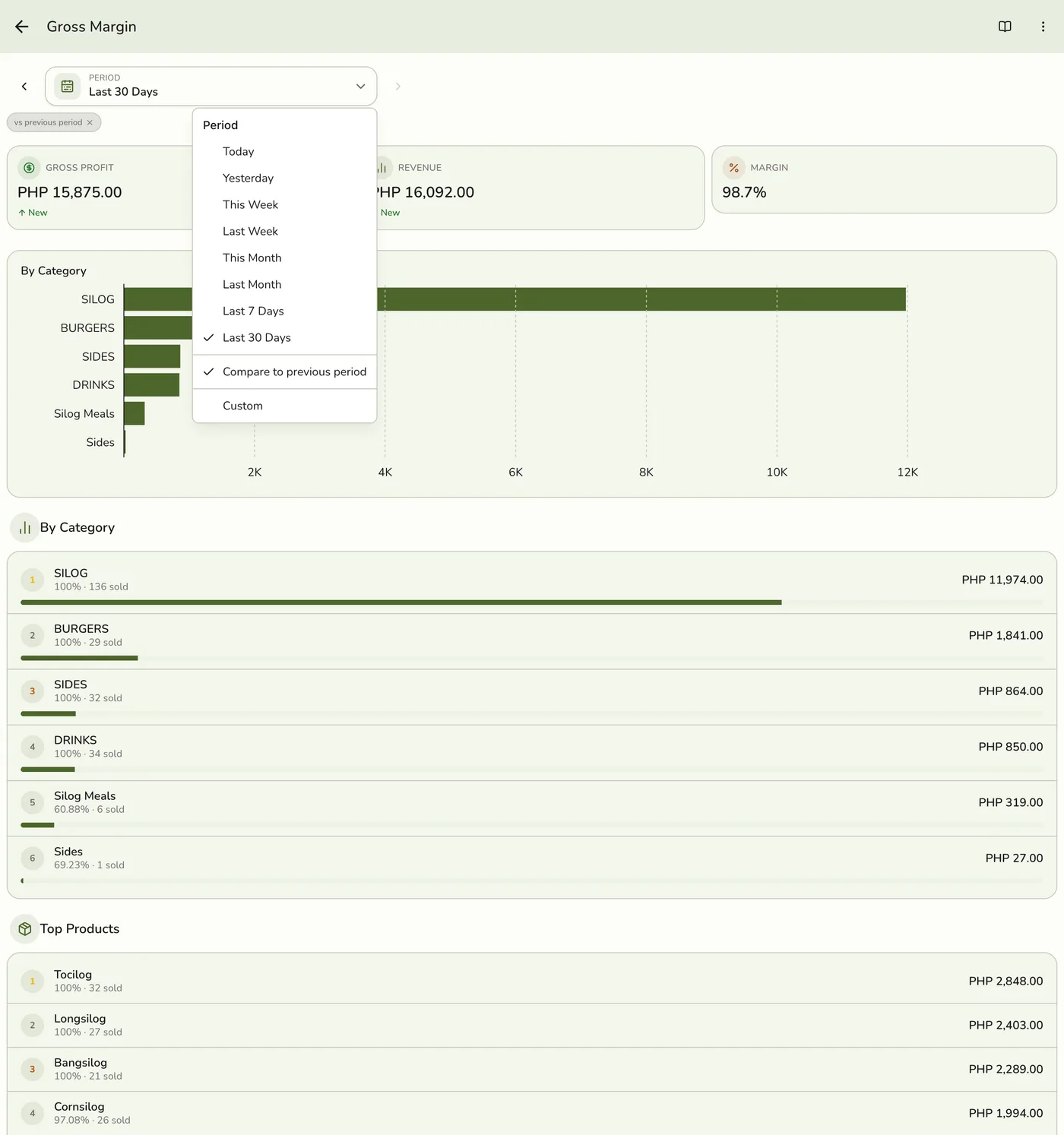The width and height of the screenshot is (1064, 1135).
Task: Click the Revenue PHP 16,092.00 card
Action: click(x=541, y=188)
